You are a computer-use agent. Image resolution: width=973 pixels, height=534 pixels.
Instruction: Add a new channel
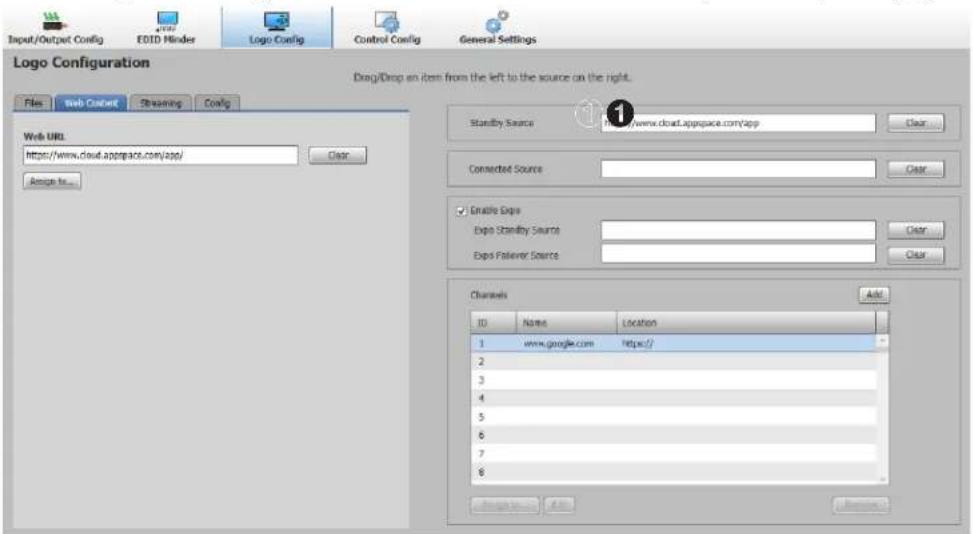point(874,295)
